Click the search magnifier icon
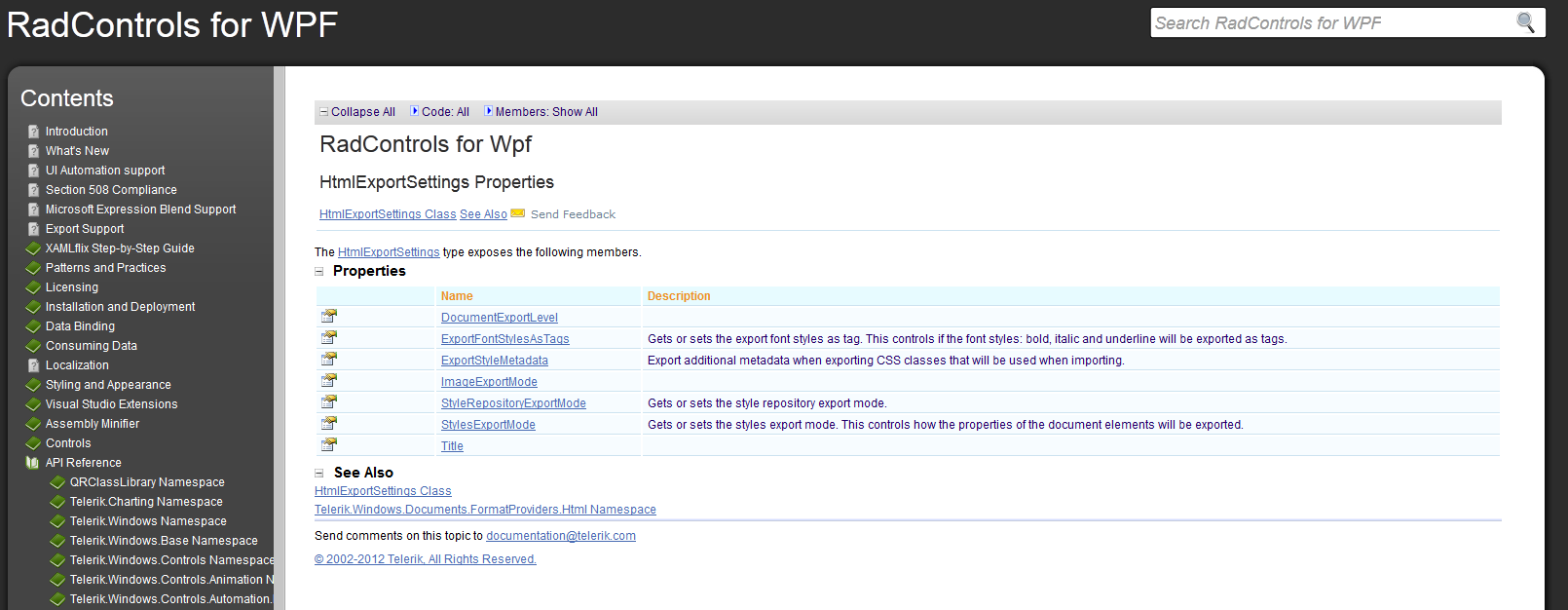The width and height of the screenshot is (1568, 610). 1525,22
